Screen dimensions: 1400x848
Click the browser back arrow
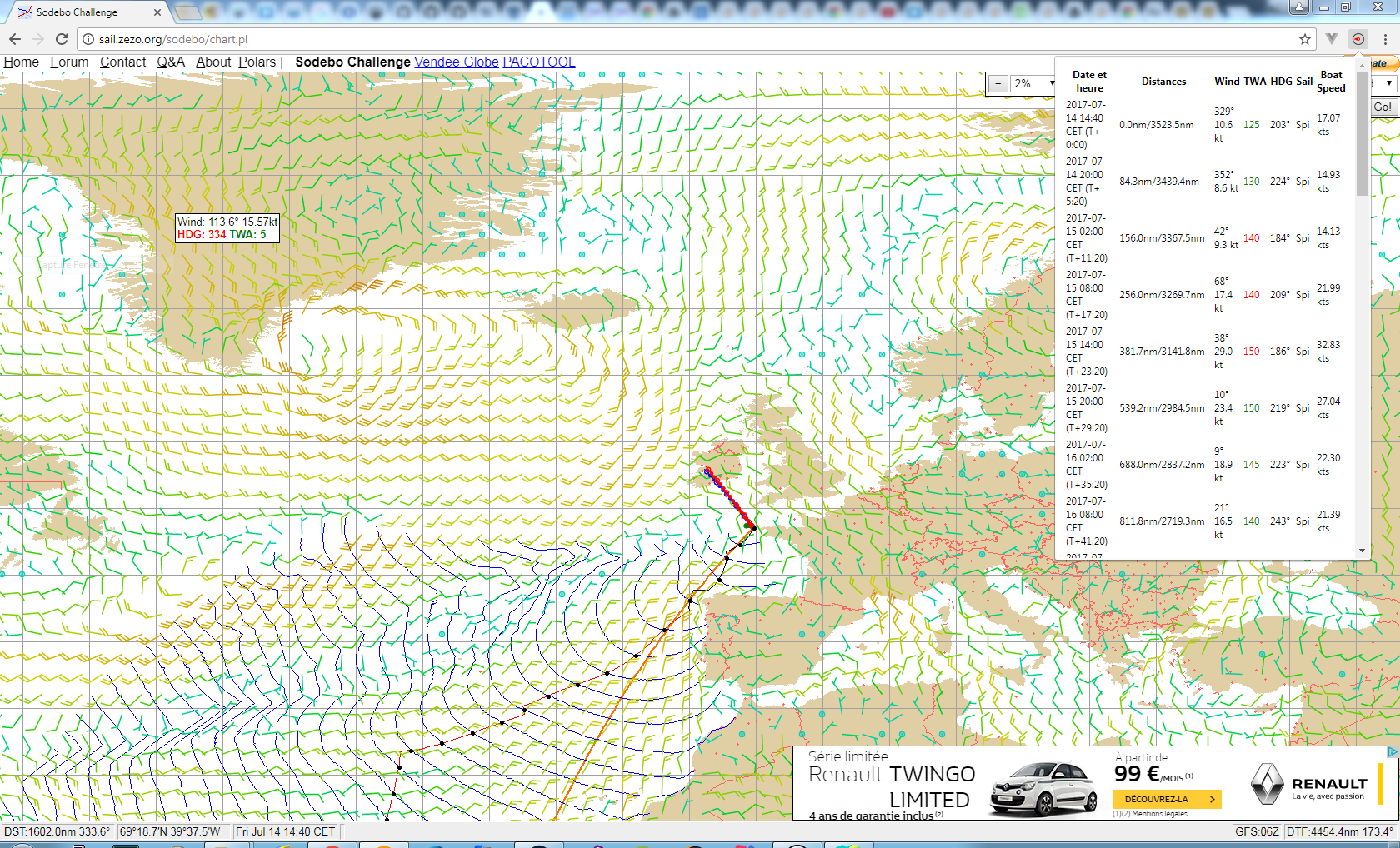[x=15, y=39]
